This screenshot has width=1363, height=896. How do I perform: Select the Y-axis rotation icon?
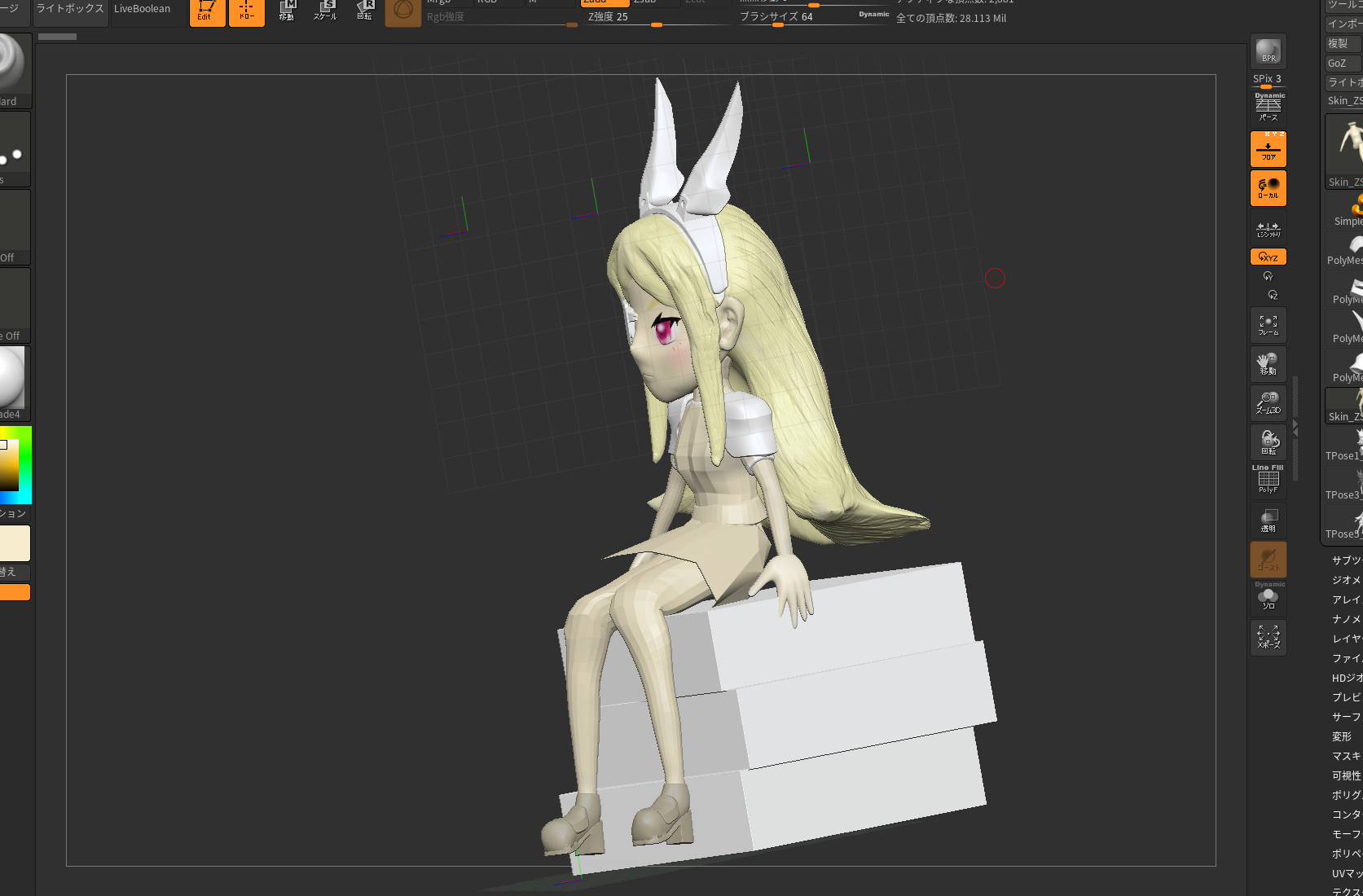[x=1268, y=276]
